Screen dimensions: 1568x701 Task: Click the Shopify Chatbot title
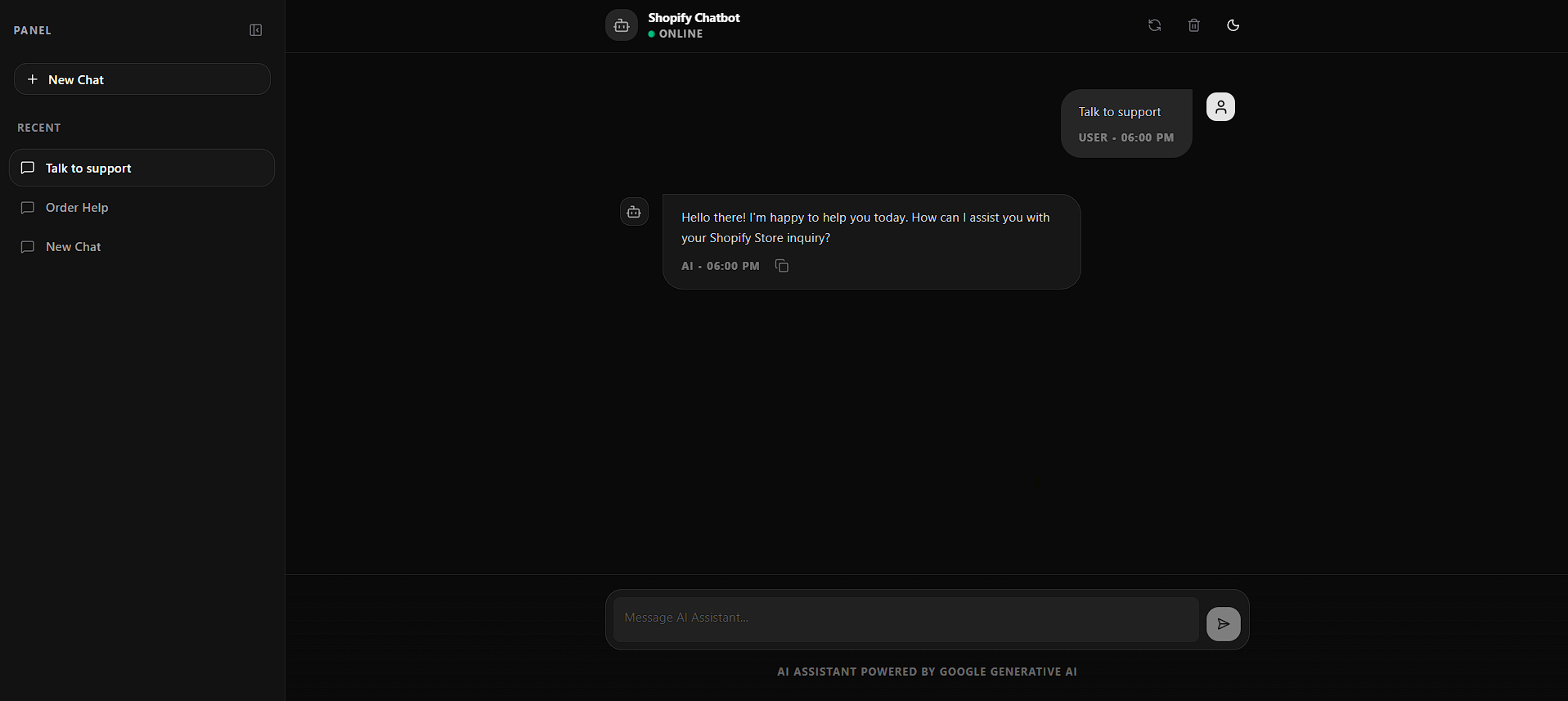tap(694, 18)
